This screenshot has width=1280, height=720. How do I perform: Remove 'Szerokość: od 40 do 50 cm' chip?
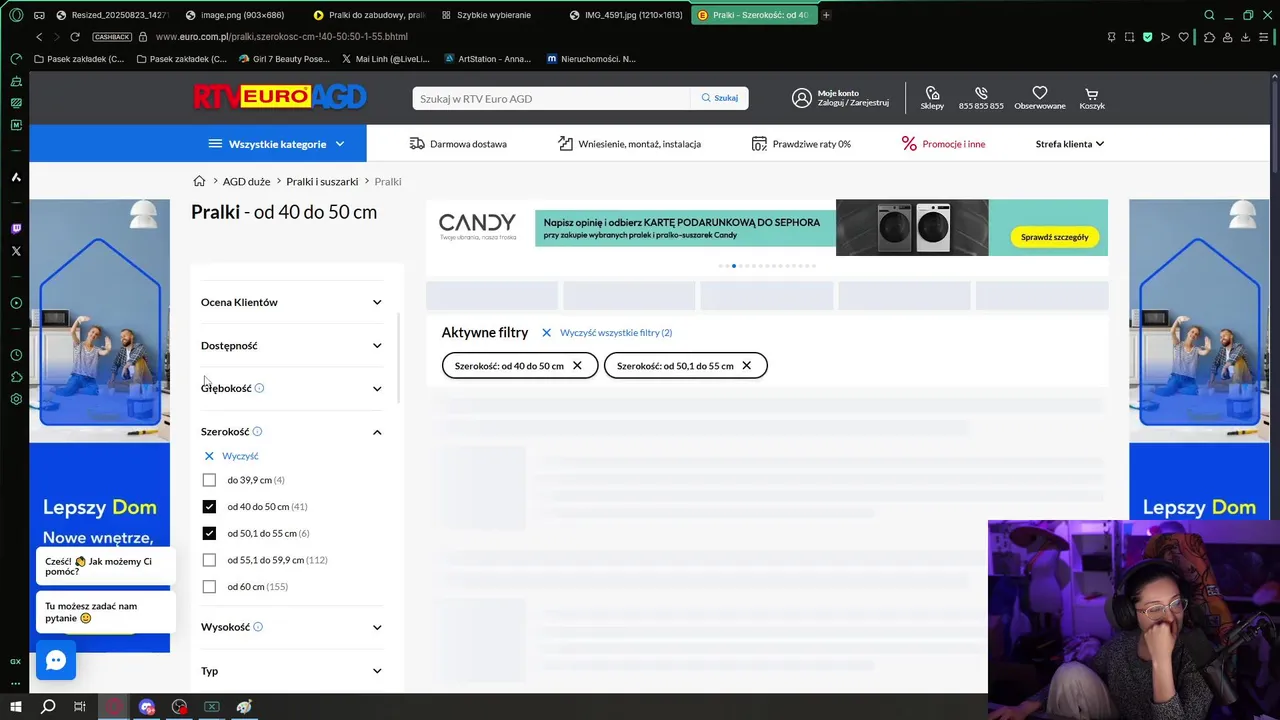pyautogui.click(x=577, y=366)
